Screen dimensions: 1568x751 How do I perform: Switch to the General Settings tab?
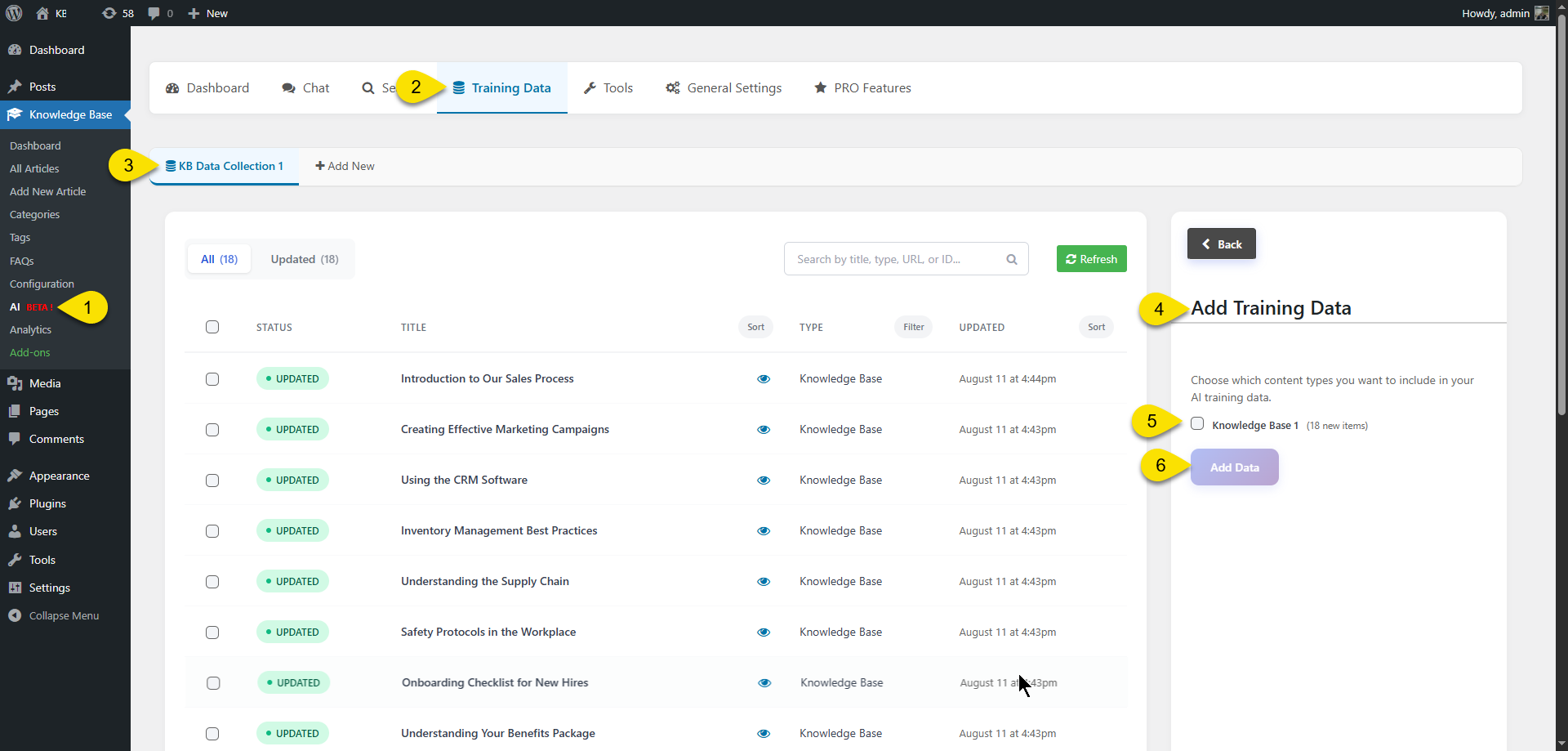tap(724, 88)
